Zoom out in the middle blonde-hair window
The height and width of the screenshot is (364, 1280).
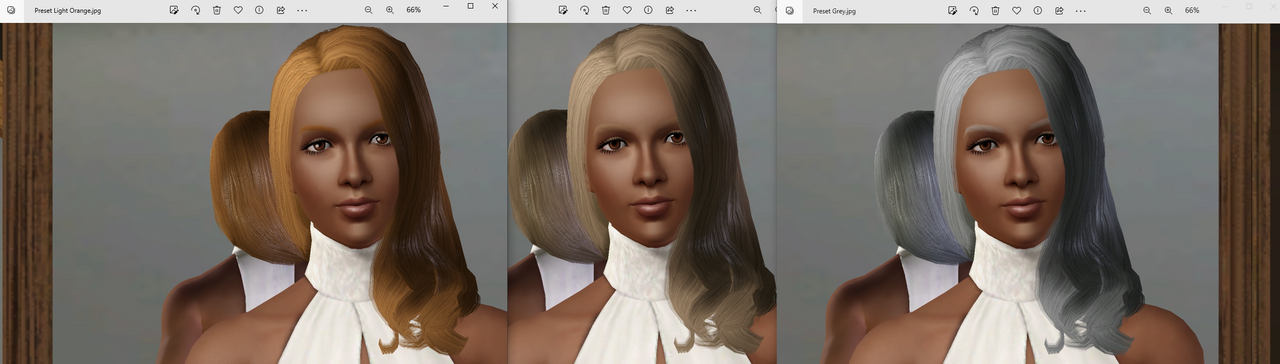(x=758, y=9)
